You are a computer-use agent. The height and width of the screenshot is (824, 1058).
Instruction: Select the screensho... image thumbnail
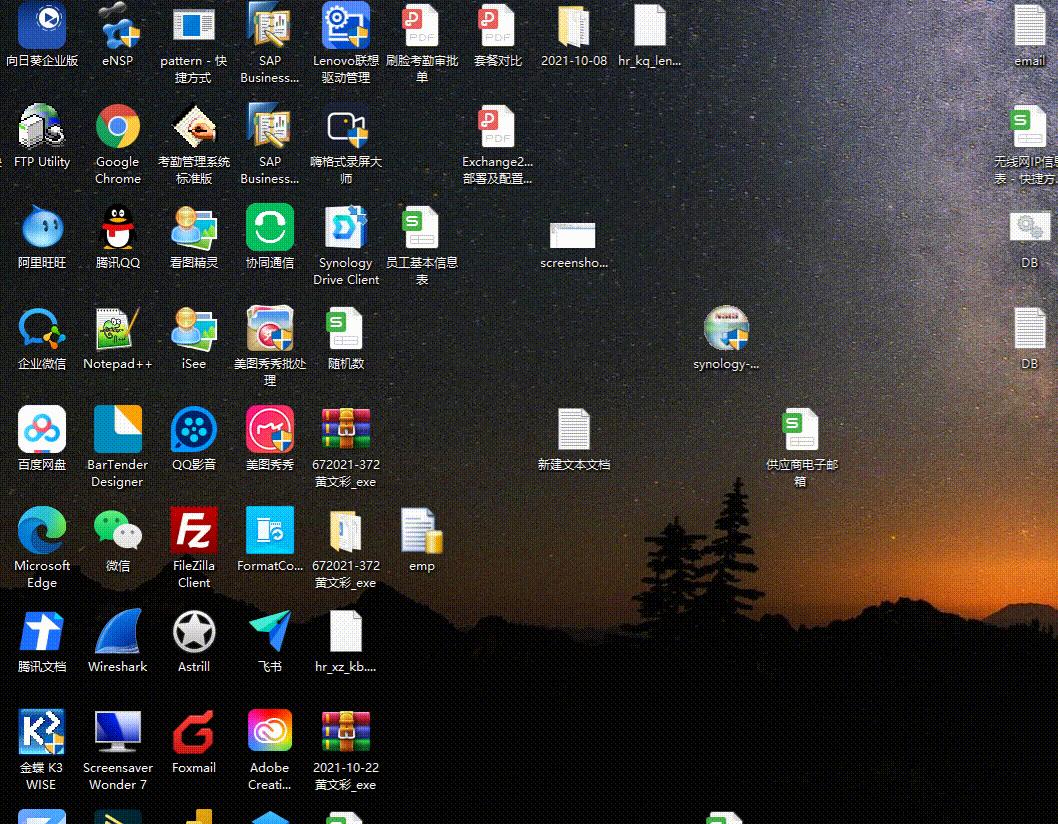(573, 235)
